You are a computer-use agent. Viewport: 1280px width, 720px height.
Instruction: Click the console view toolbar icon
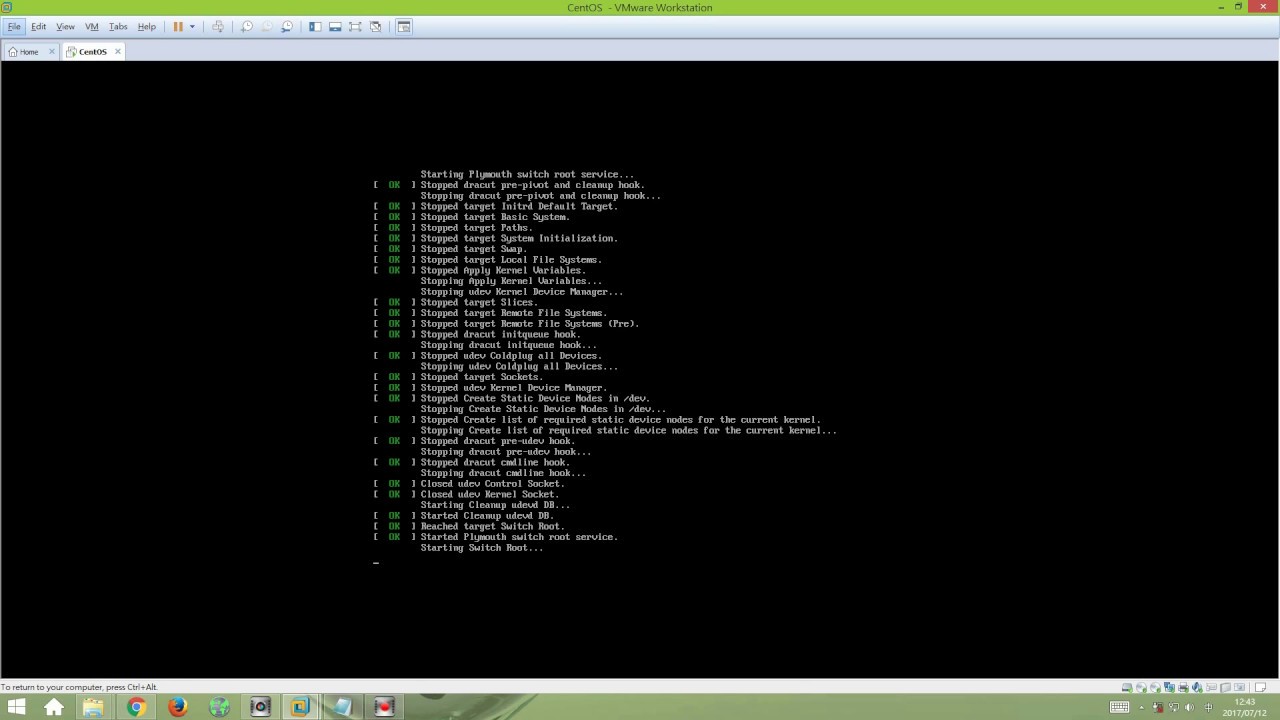point(404,26)
